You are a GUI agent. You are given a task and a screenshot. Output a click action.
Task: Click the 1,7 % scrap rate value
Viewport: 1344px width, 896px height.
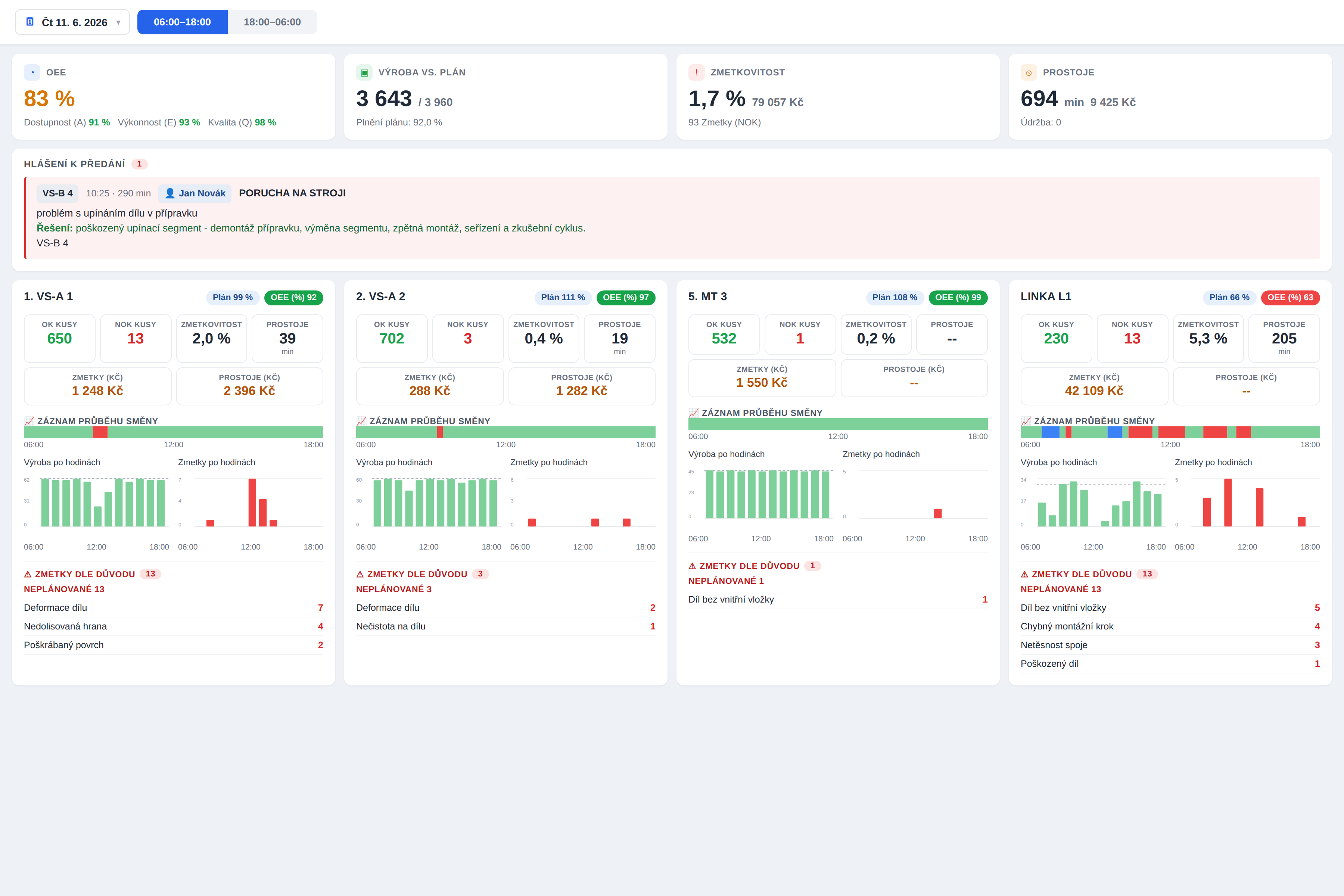(716, 99)
